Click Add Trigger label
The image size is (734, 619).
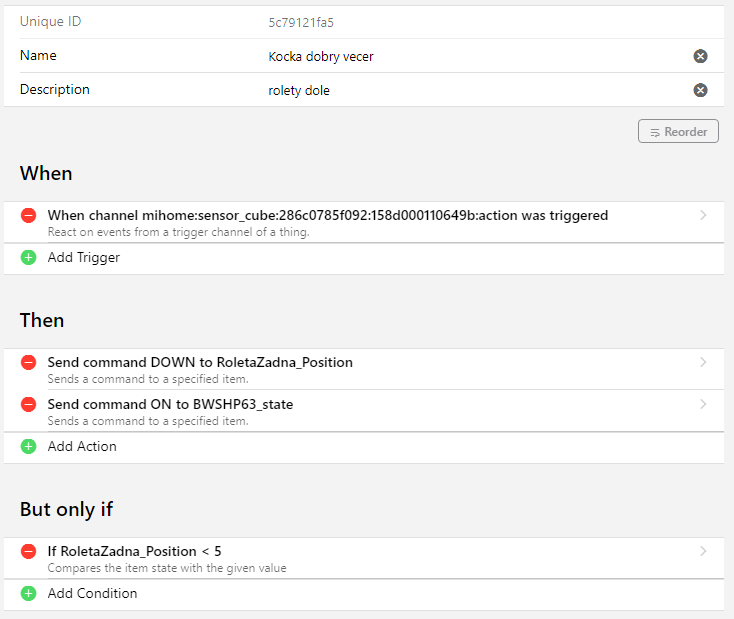[84, 258]
